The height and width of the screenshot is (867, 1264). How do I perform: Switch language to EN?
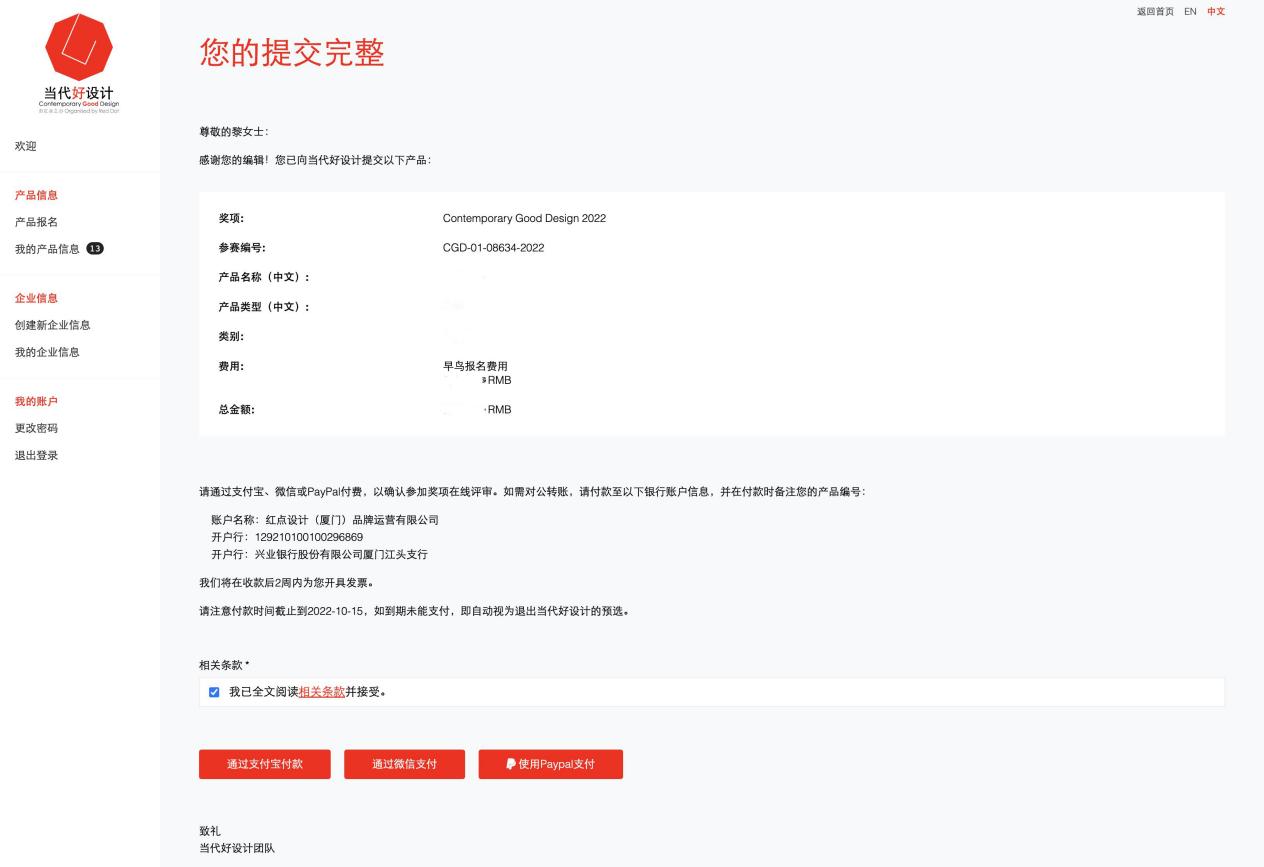point(1190,11)
